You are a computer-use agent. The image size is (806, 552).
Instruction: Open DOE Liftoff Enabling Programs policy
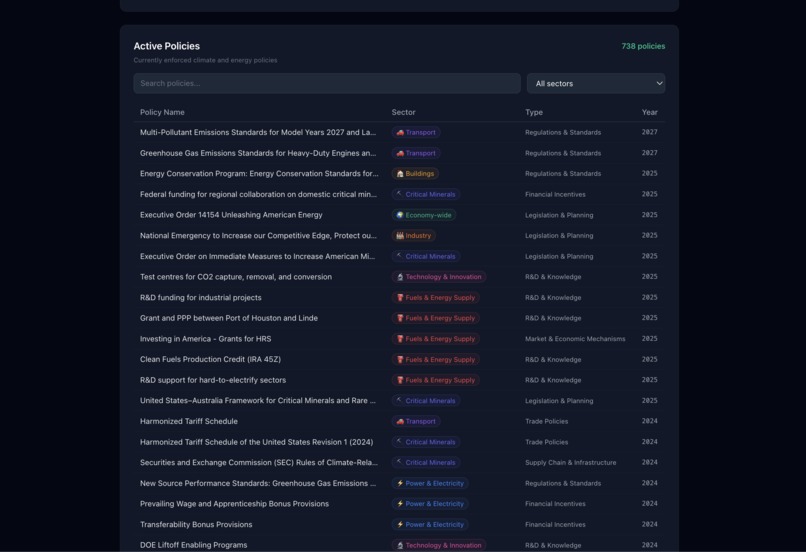click(x=193, y=545)
